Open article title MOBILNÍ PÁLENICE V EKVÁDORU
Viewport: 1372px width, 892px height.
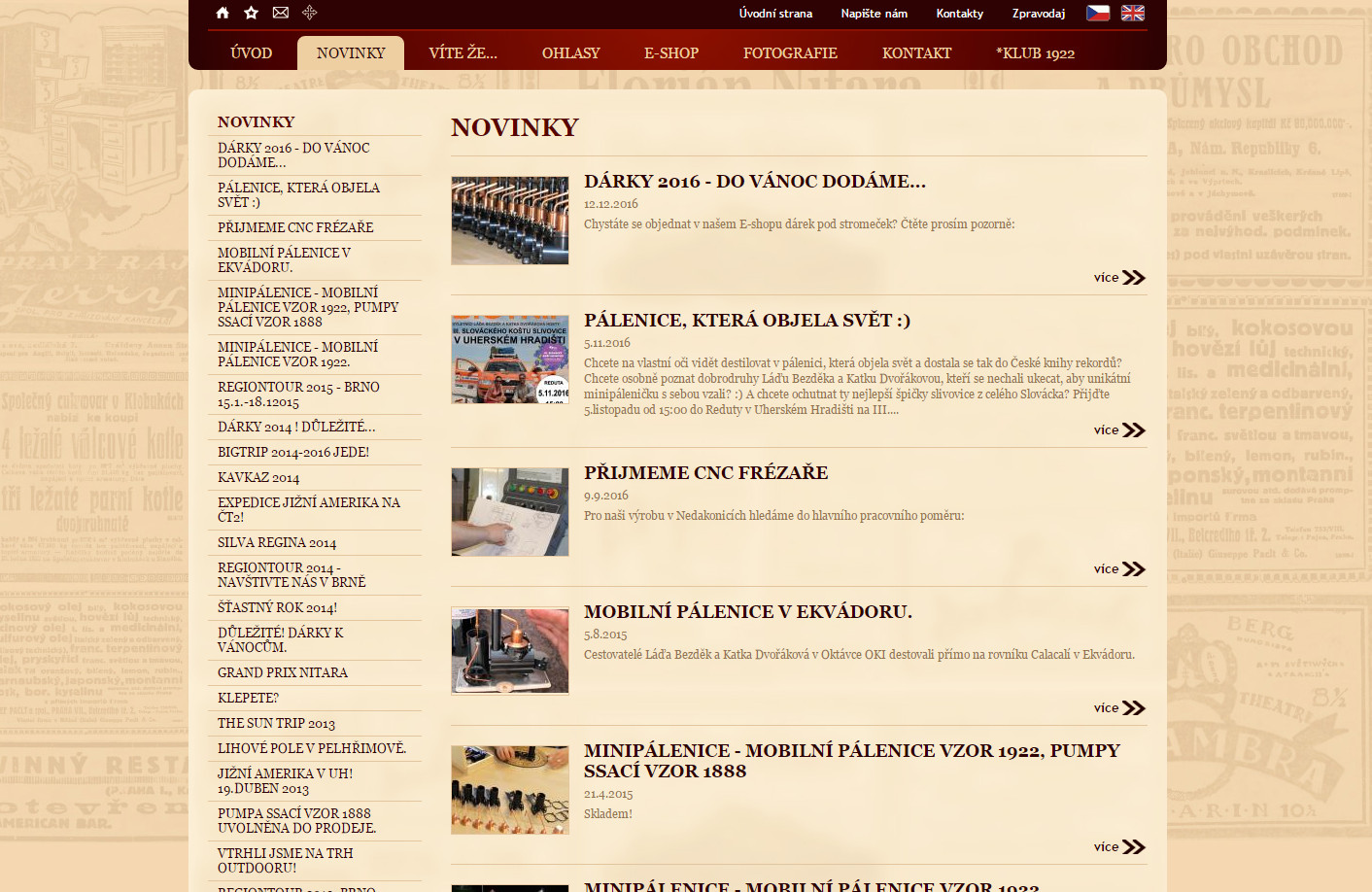(748, 612)
